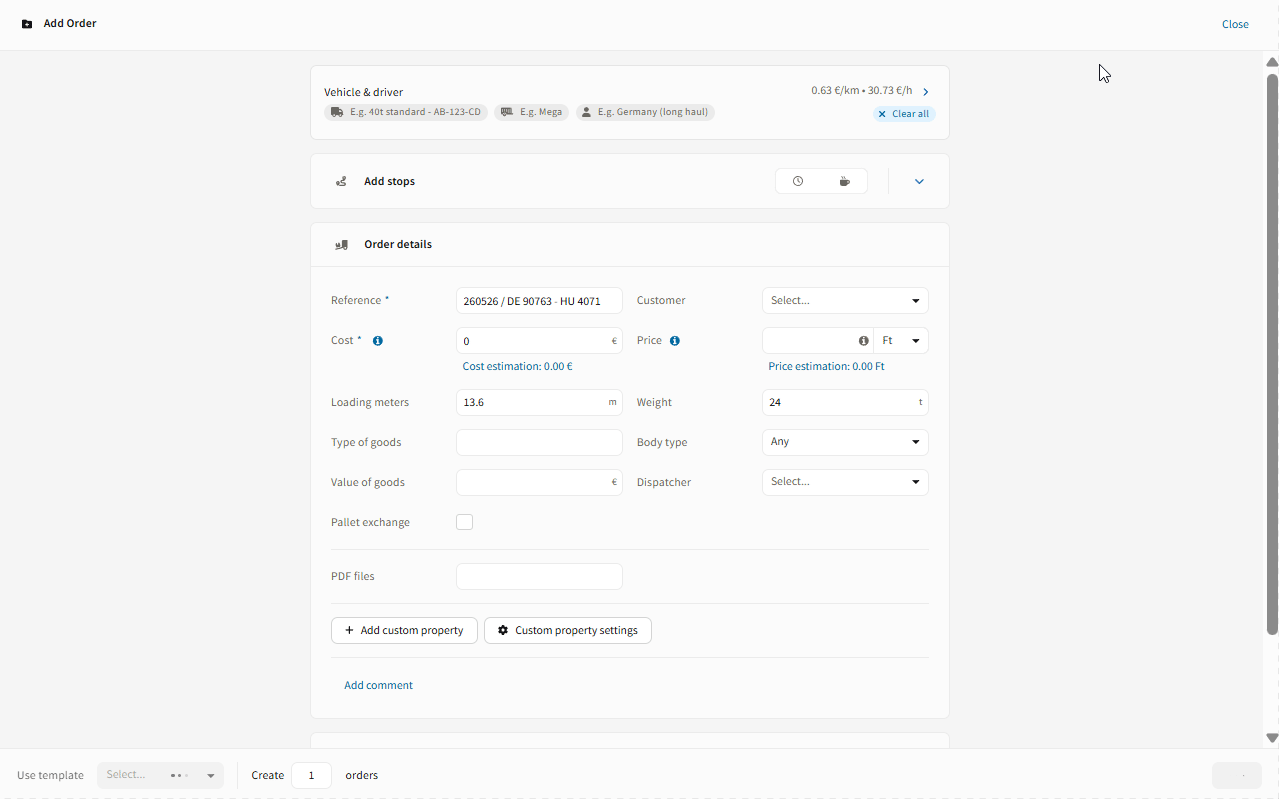
Task: Open the Use template dropdown
Action: click(x=160, y=775)
